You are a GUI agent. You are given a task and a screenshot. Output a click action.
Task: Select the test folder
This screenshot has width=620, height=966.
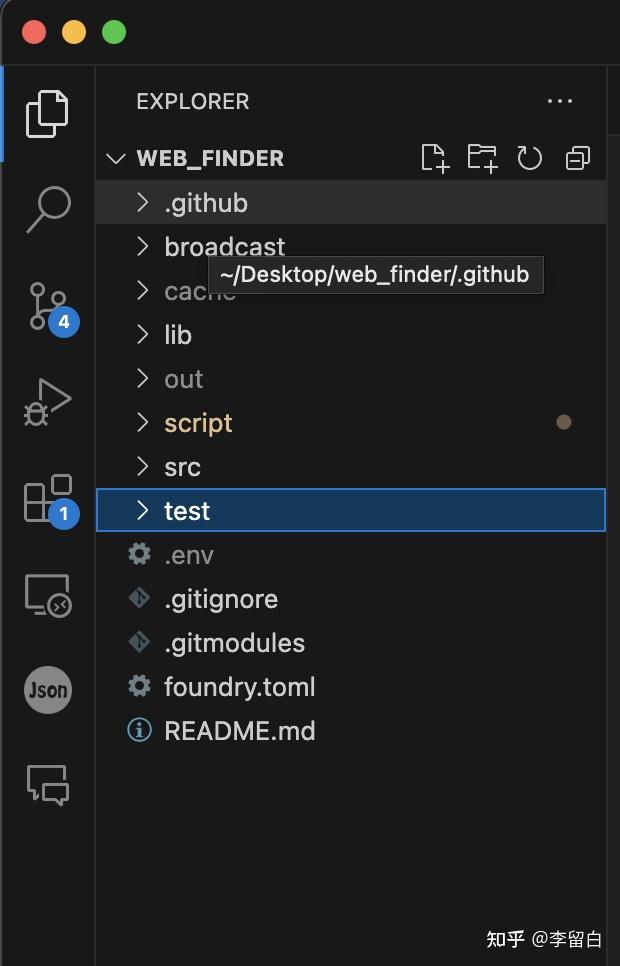[187, 511]
